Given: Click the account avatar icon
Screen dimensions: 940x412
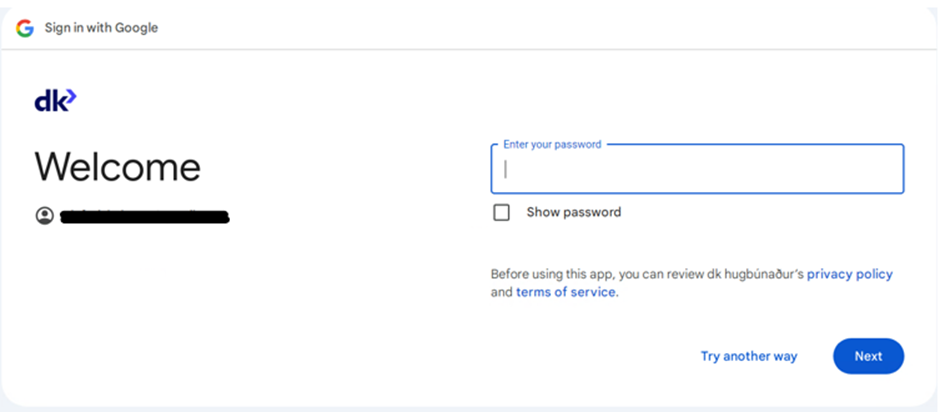Looking at the screenshot, I should pos(44,215).
